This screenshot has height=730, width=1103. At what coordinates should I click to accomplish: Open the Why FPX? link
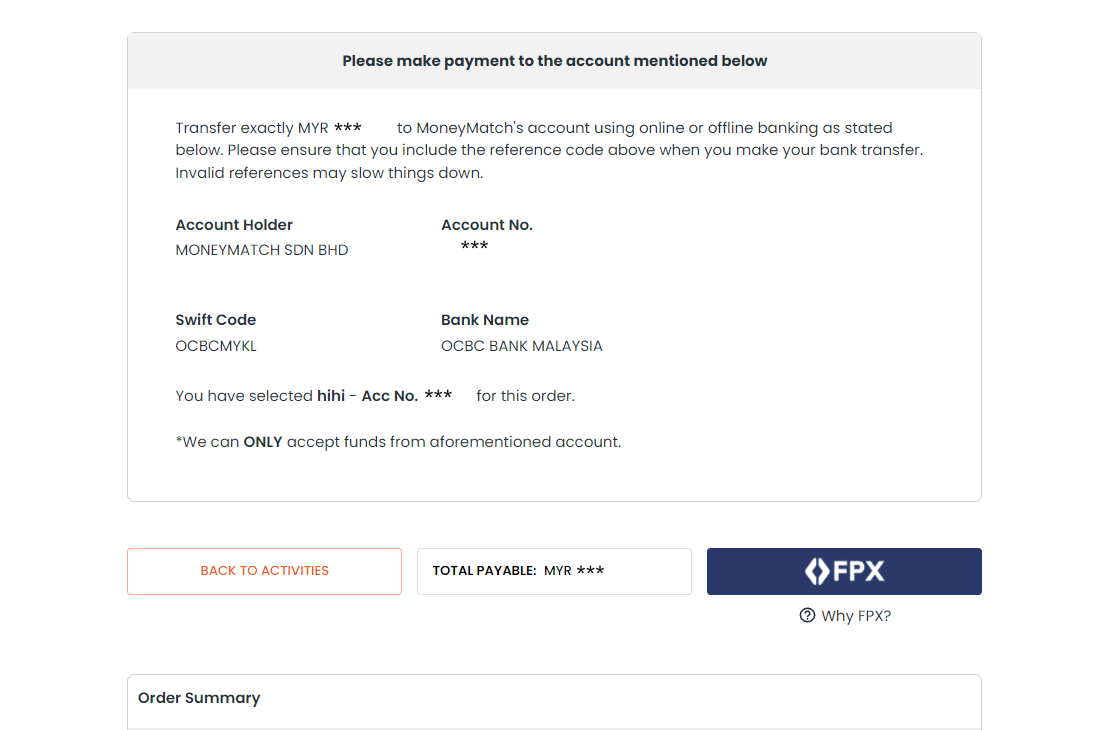point(855,616)
